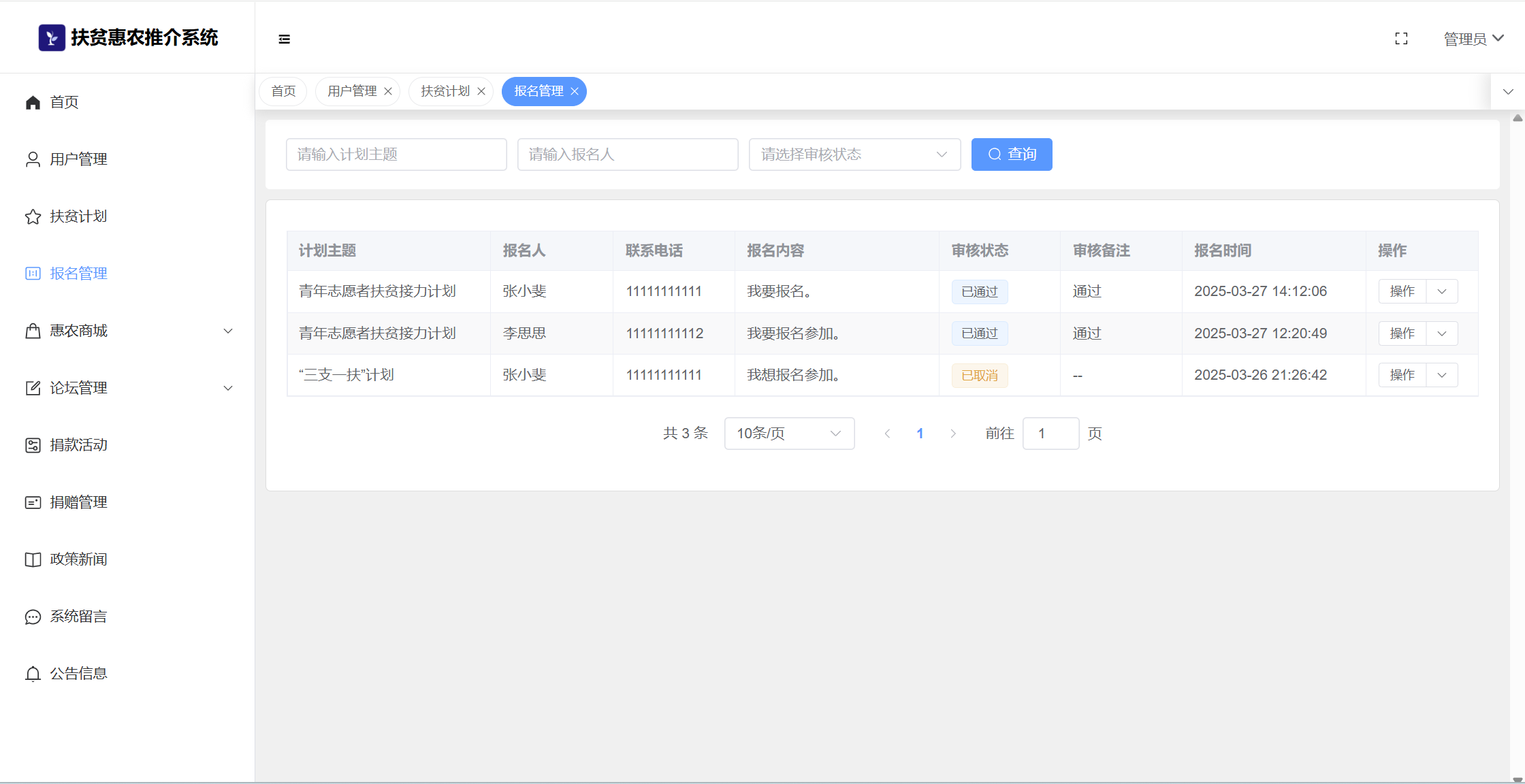Click 操作 button for the 已取消 row
Viewport: 1525px width, 784px height.
pos(1402,375)
